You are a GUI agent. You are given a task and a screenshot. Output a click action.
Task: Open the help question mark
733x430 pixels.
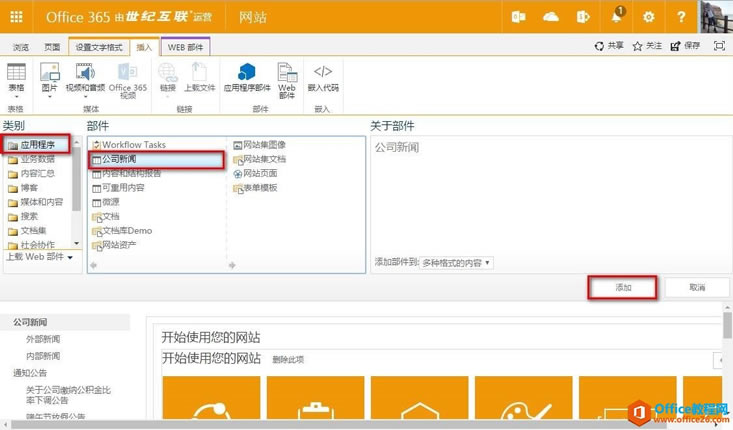click(681, 17)
